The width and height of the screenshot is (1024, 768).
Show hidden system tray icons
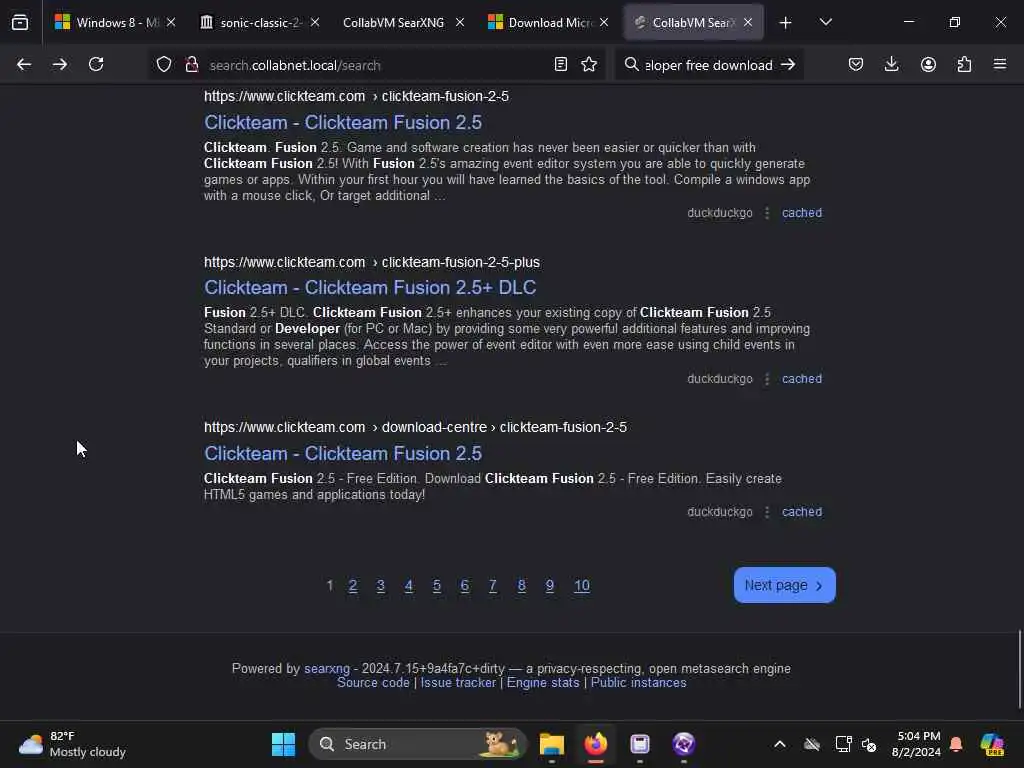pos(779,744)
